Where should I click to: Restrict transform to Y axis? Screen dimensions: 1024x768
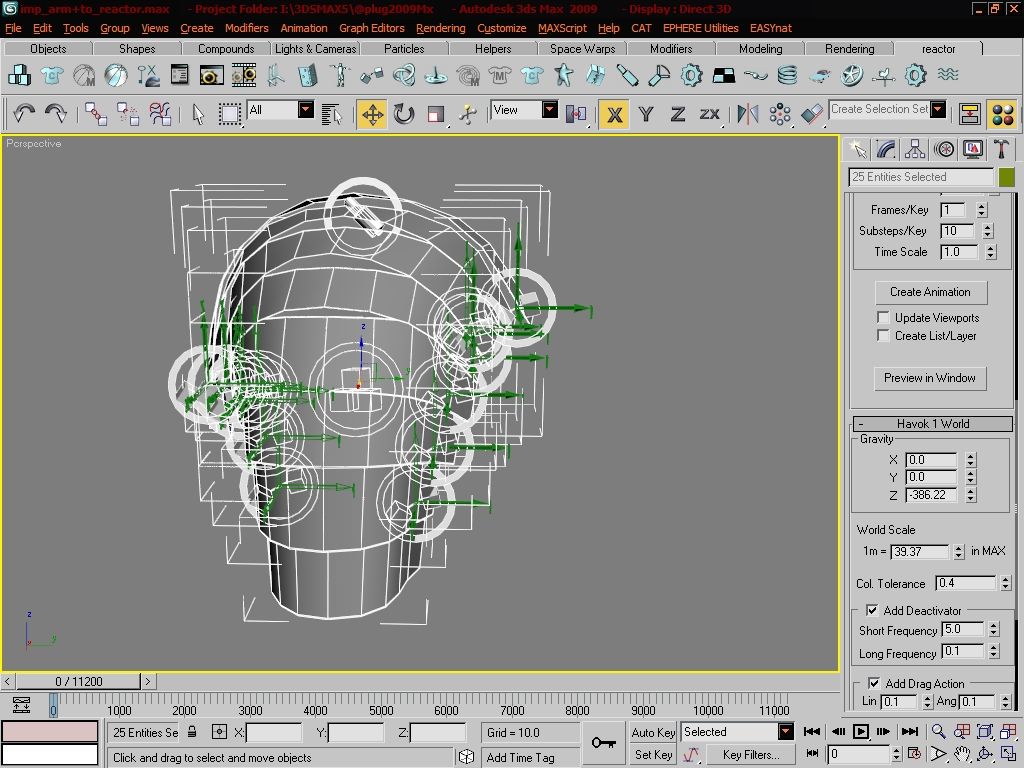[x=646, y=114]
